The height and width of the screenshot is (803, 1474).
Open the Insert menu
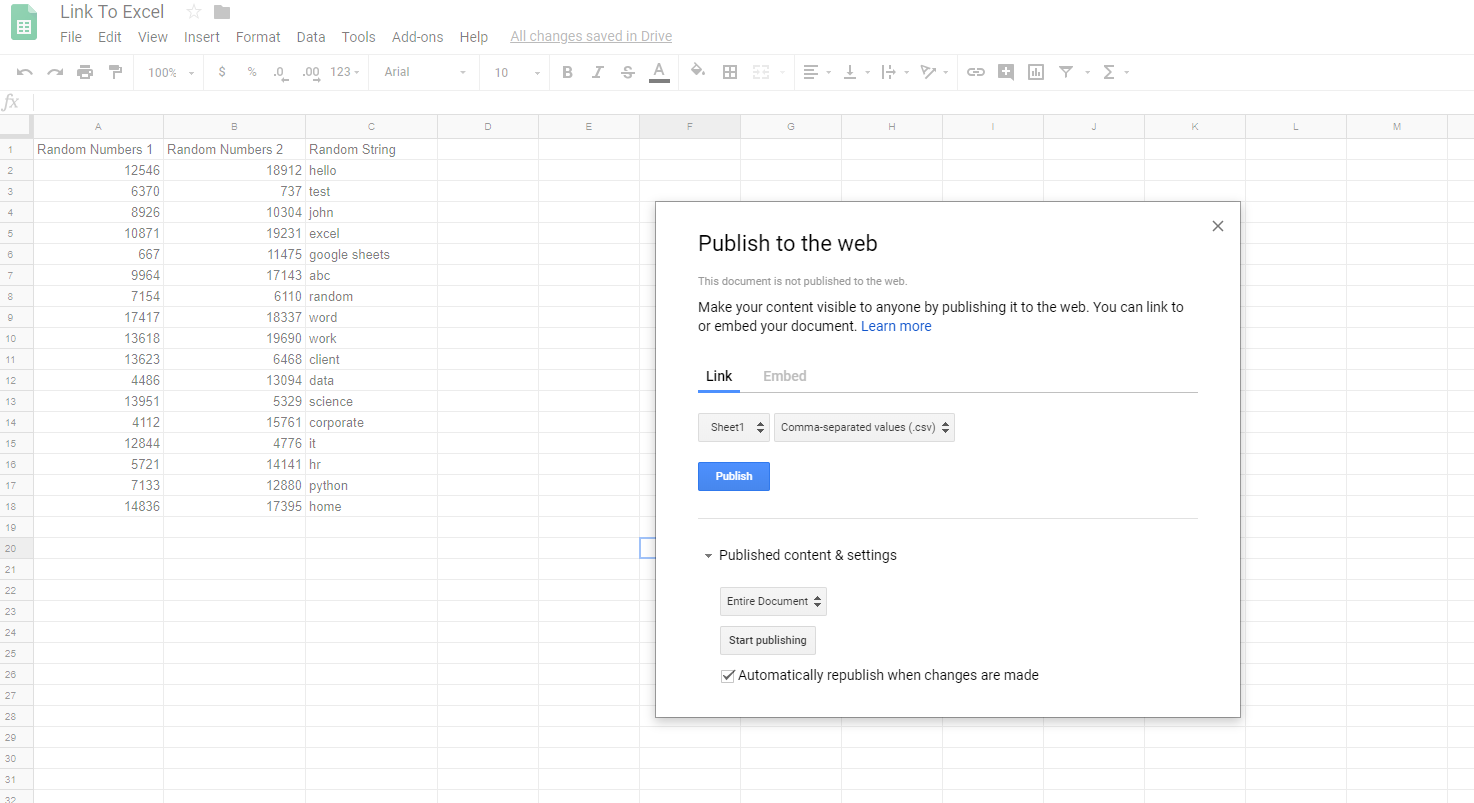click(202, 37)
